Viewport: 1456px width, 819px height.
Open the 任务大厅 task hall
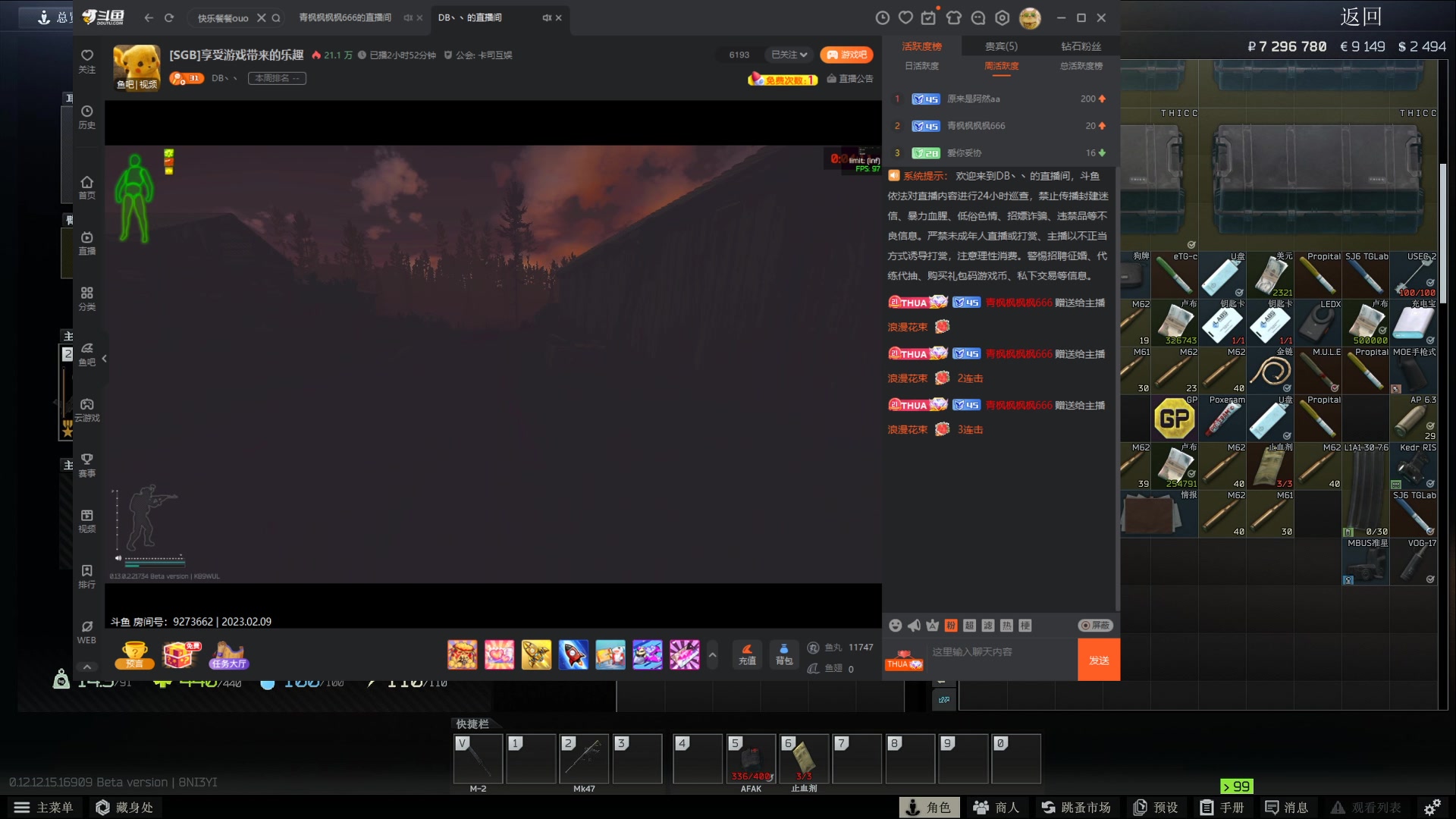click(229, 654)
